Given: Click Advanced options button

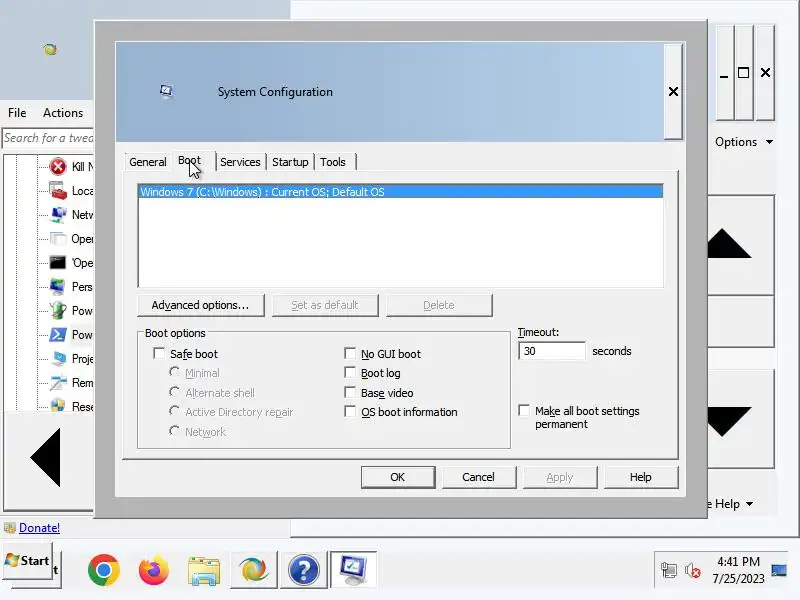Looking at the screenshot, I should point(201,305).
